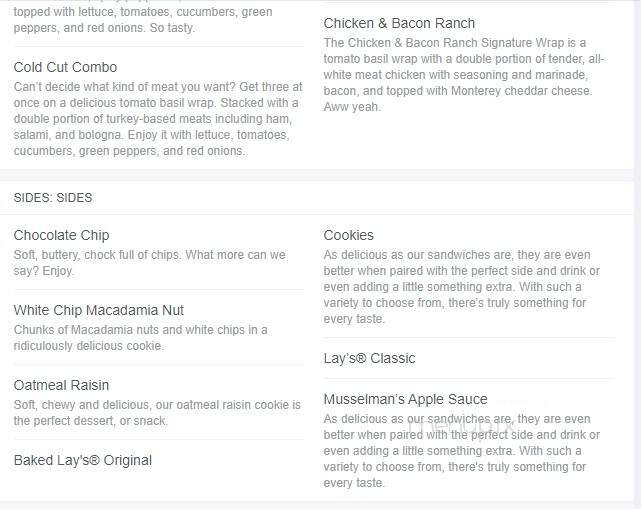The image size is (641, 509).
Task: Select the Chicken & Bacon Ranch heading
Action: (399, 23)
